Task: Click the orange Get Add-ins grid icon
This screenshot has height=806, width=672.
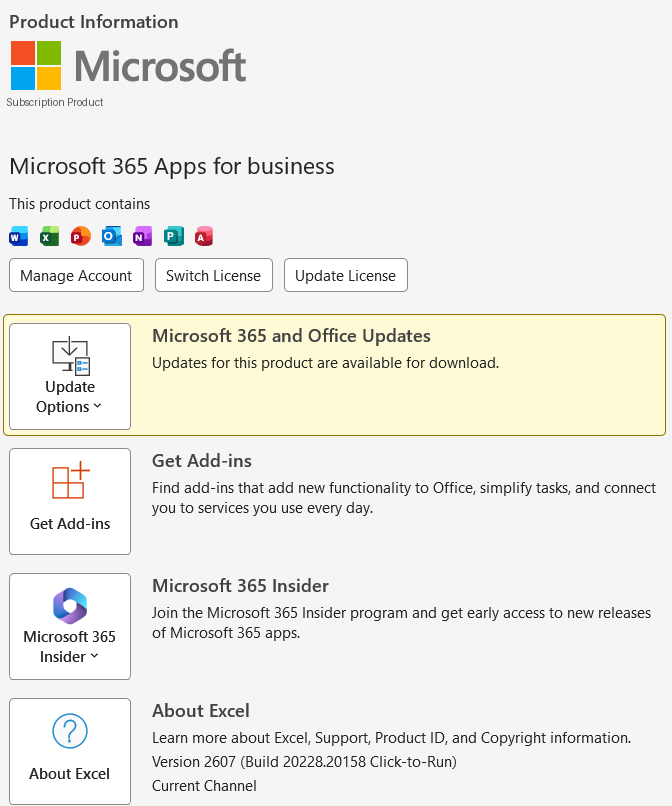Action: click(x=71, y=480)
